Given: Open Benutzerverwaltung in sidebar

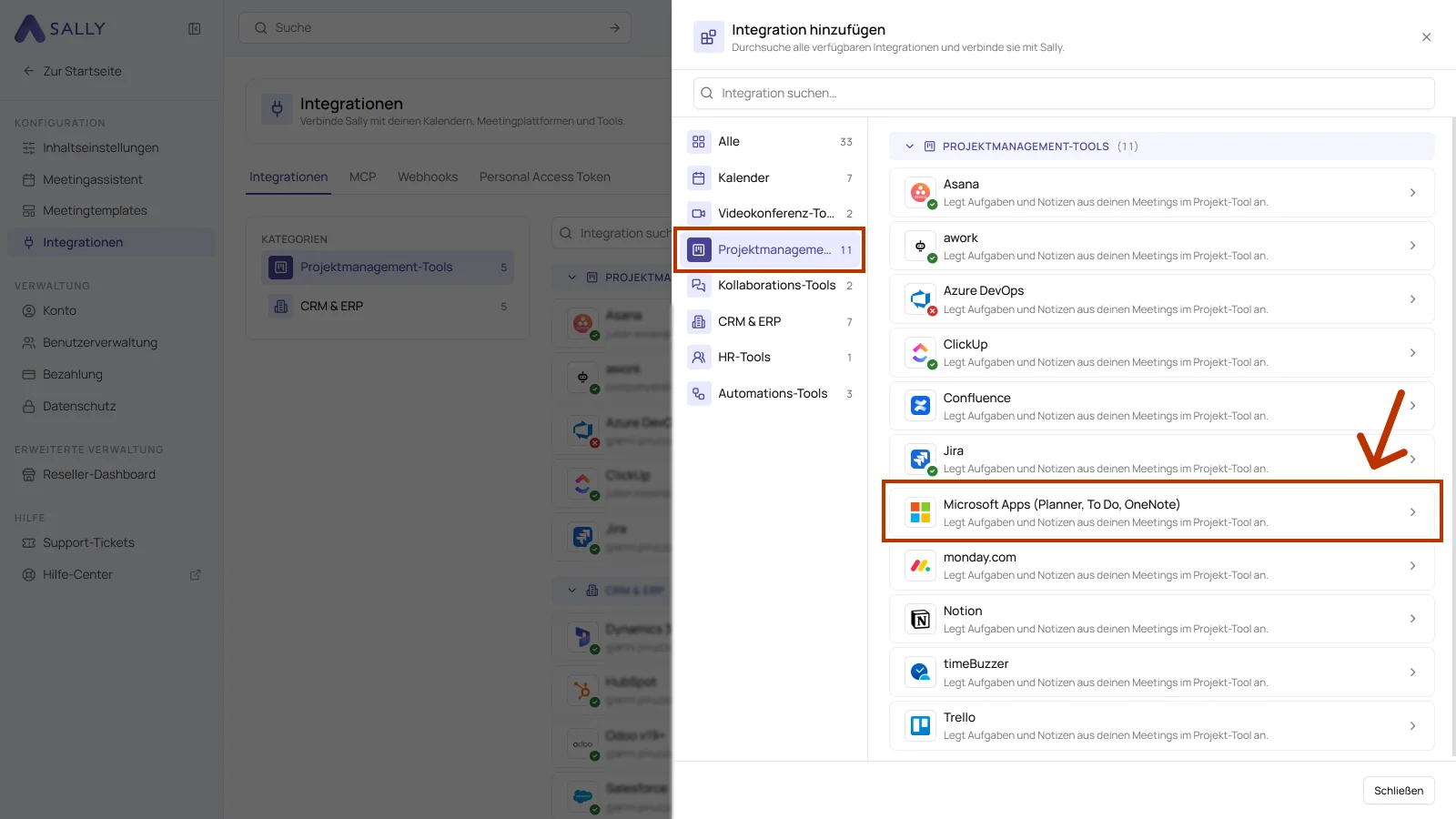Looking at the screenshot, I should tap(111, 342).
